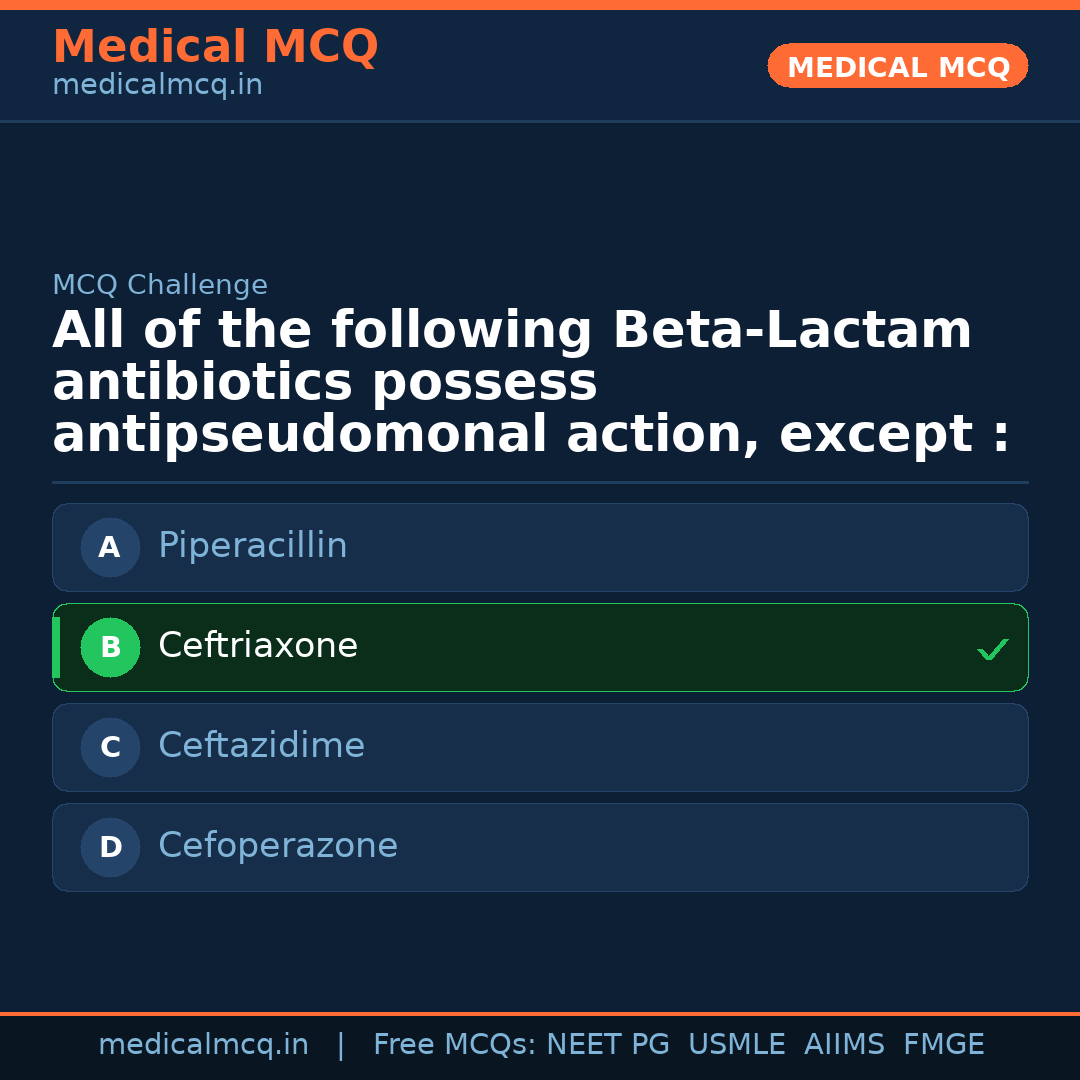Select the option A letter circle
Screen dimensions: 1080x1080
tap(110, 547)
